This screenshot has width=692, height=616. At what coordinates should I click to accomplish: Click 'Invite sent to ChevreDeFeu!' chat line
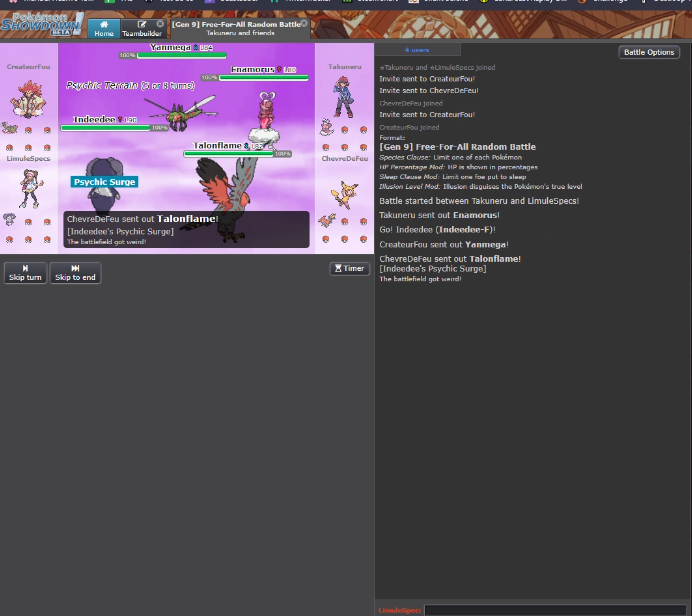429,90
